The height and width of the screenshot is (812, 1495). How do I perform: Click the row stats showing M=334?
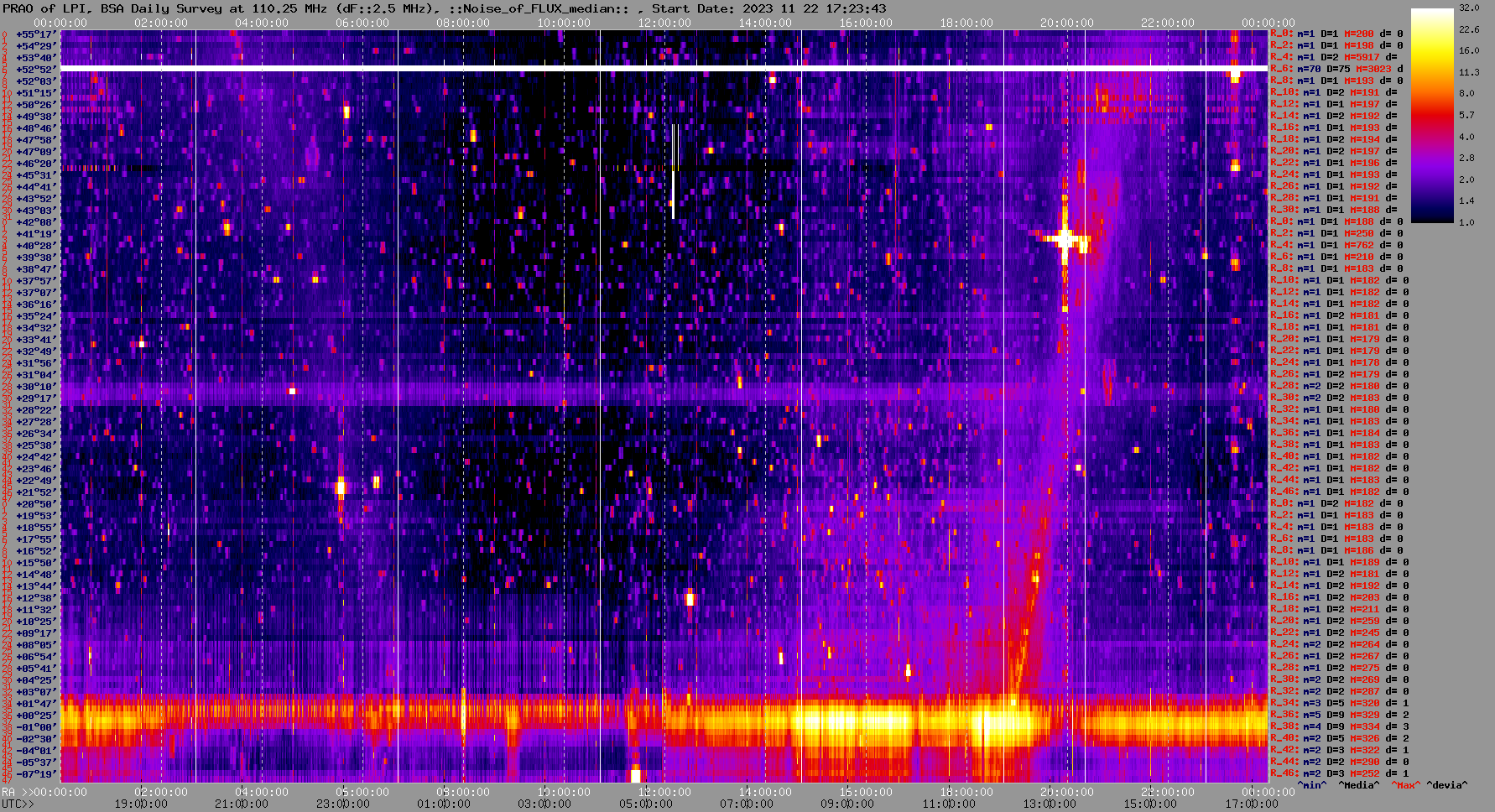1340,726
